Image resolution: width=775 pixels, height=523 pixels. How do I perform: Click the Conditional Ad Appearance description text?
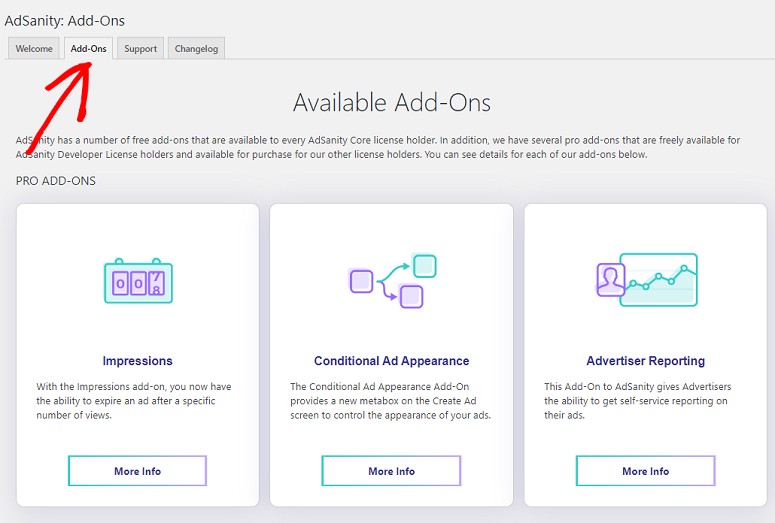(390, 401)
